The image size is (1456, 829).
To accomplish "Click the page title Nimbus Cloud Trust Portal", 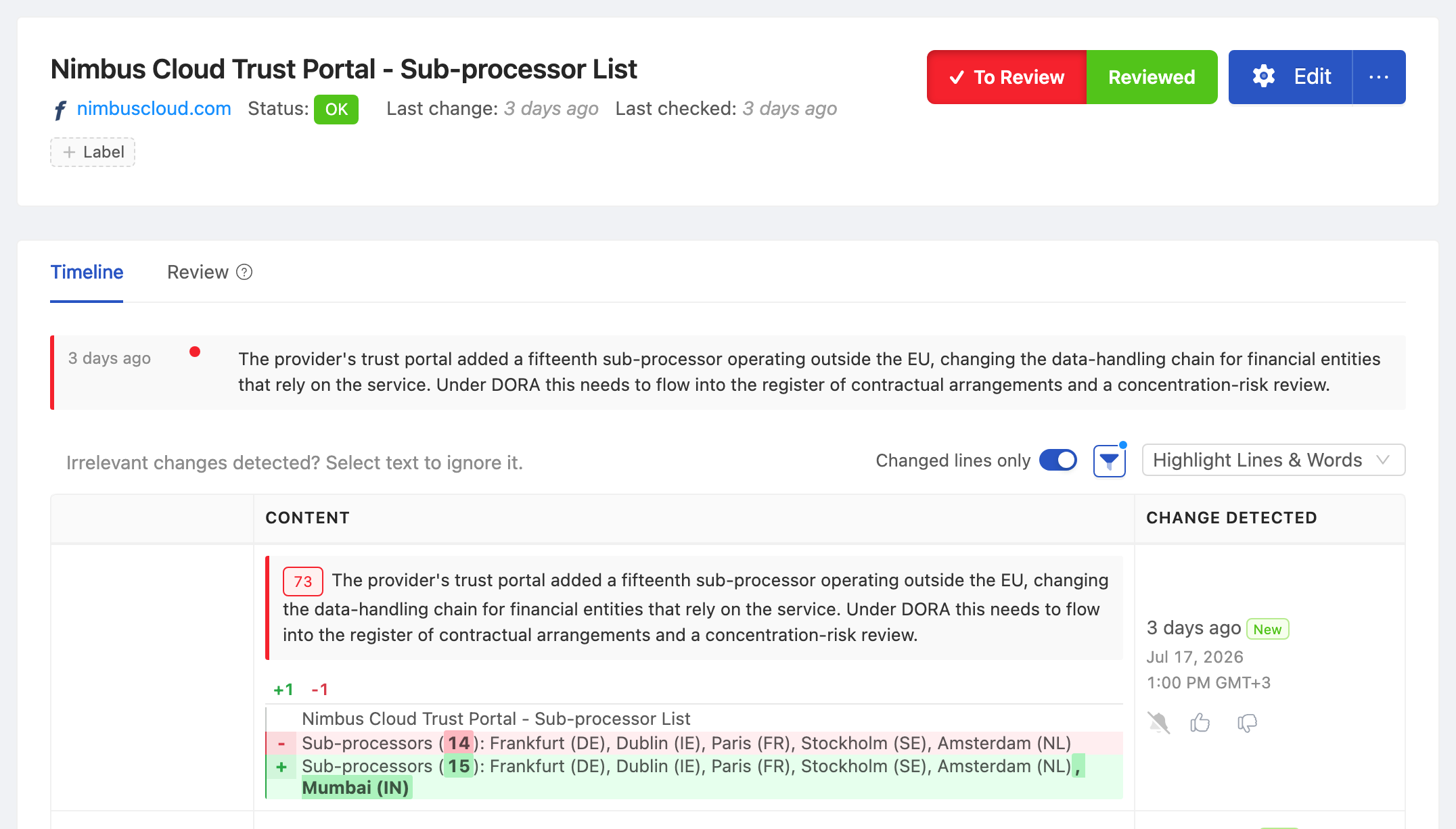I will pyautogui.click(x=344, y=69).
